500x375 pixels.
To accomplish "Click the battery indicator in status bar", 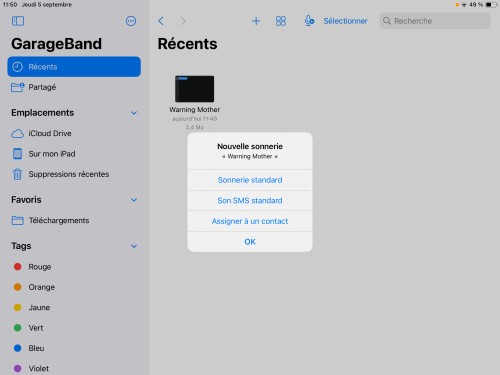I will click(491, 5).
